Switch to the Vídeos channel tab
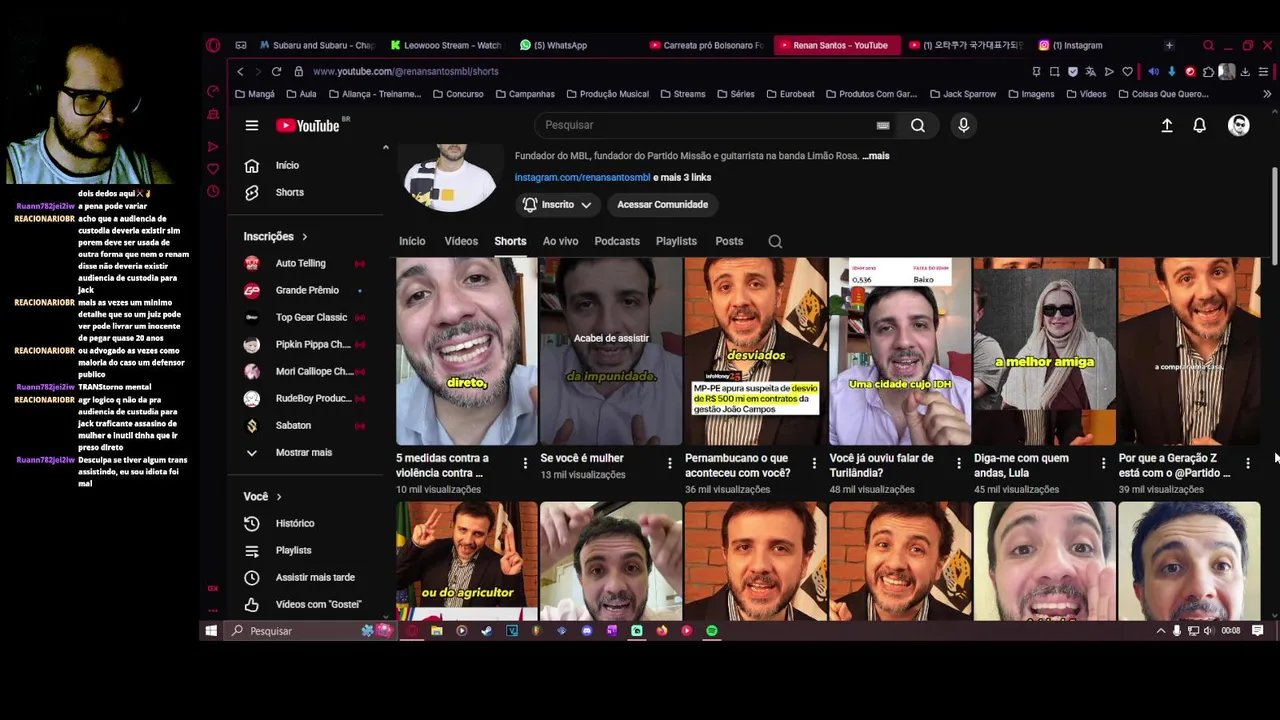Viewport: 1280px width, 720px height. (x=461, y=241)
